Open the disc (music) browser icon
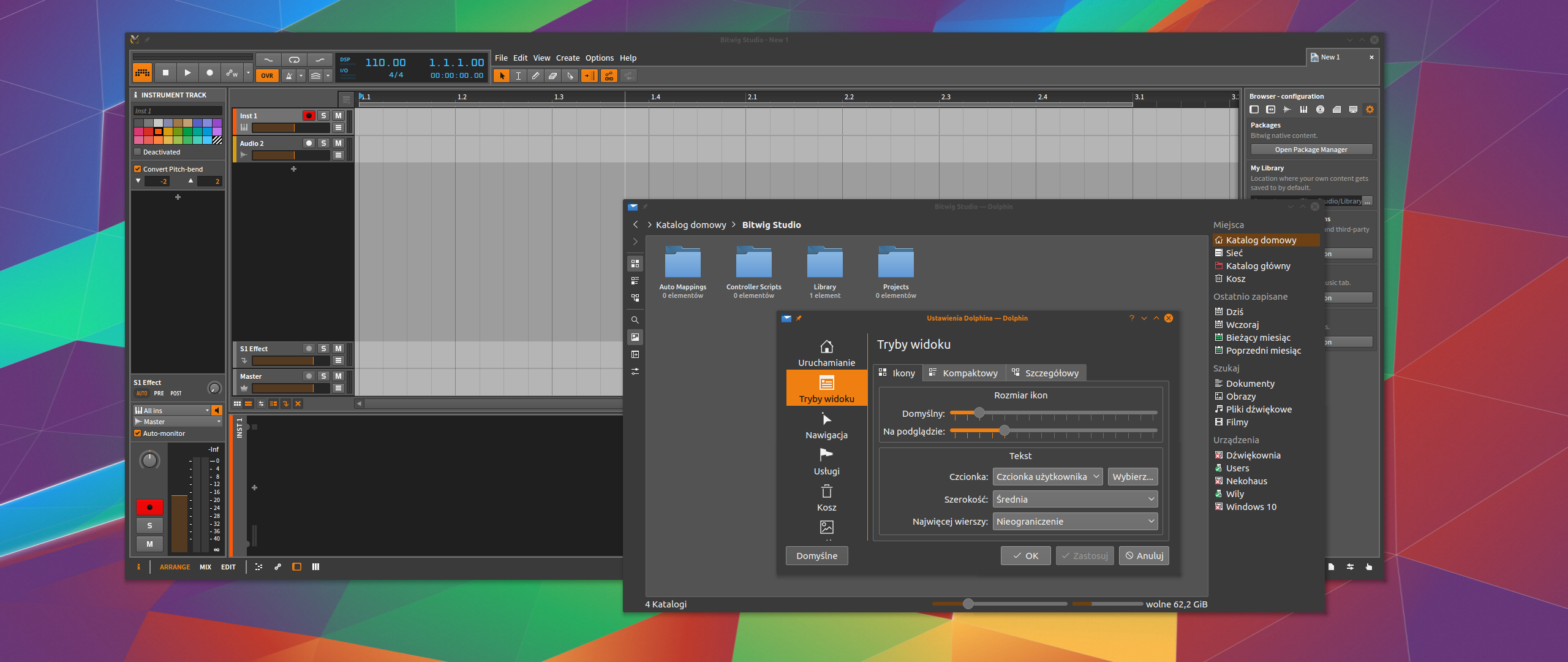Viewport: 1568px width, 662px height. [x=1320, y=110]
